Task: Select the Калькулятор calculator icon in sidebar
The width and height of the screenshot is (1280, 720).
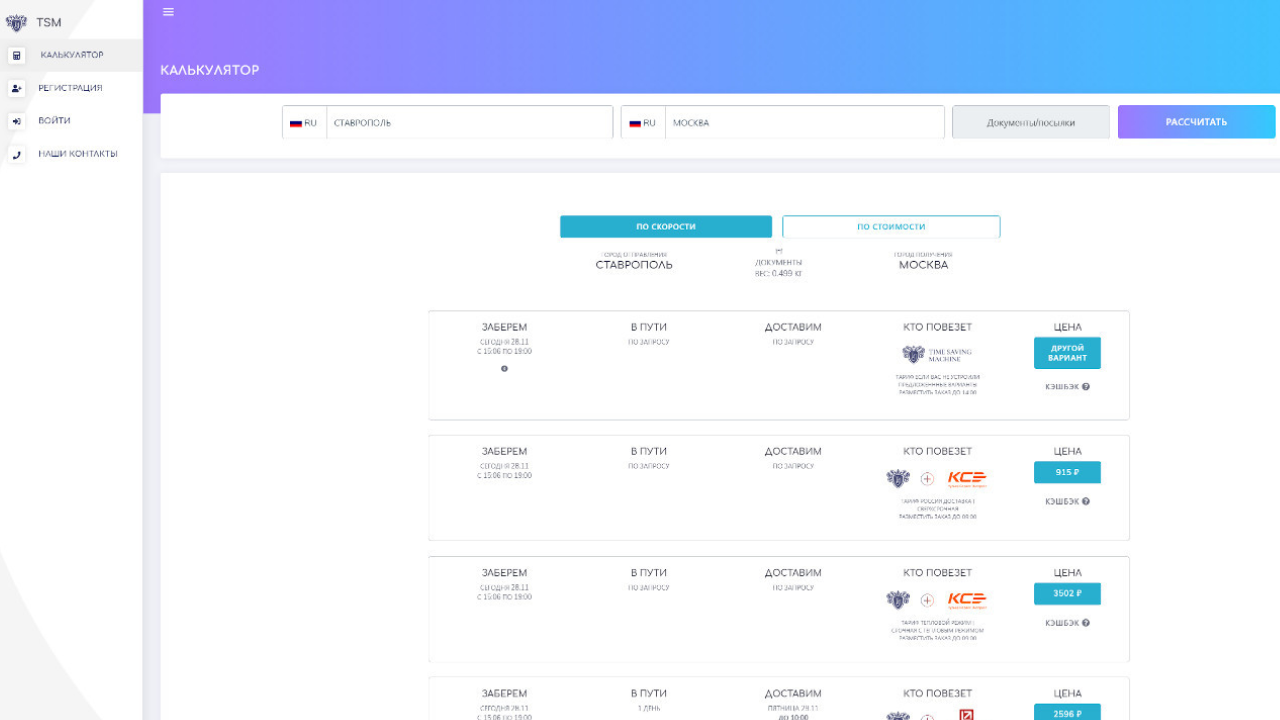Action: [x=16, y=56]
